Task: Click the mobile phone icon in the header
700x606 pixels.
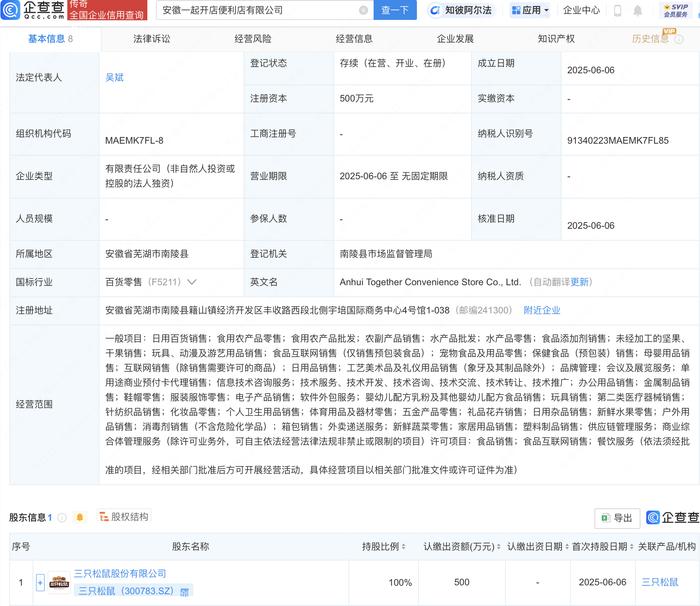Action: point(617,10)
